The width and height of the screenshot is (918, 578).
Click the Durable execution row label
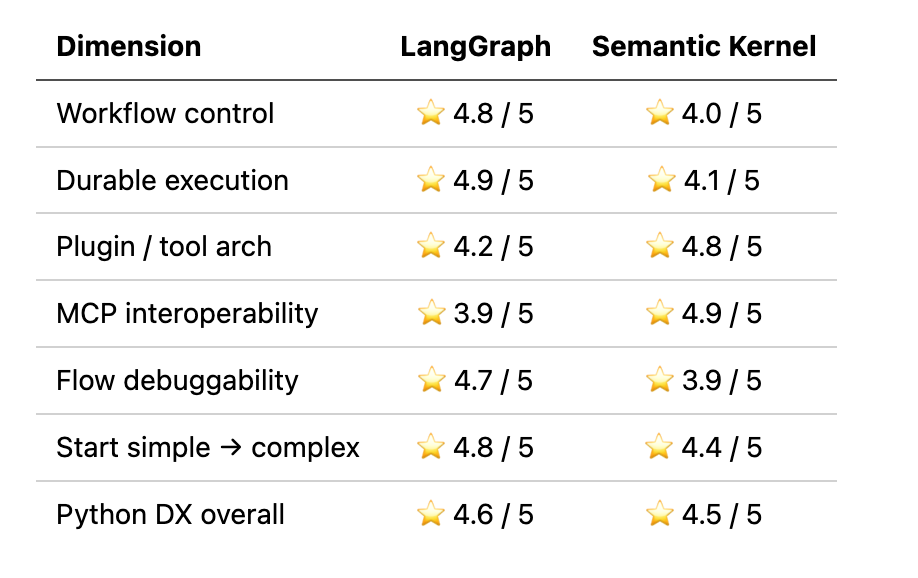pyautogui.click(x=173, y=180)
